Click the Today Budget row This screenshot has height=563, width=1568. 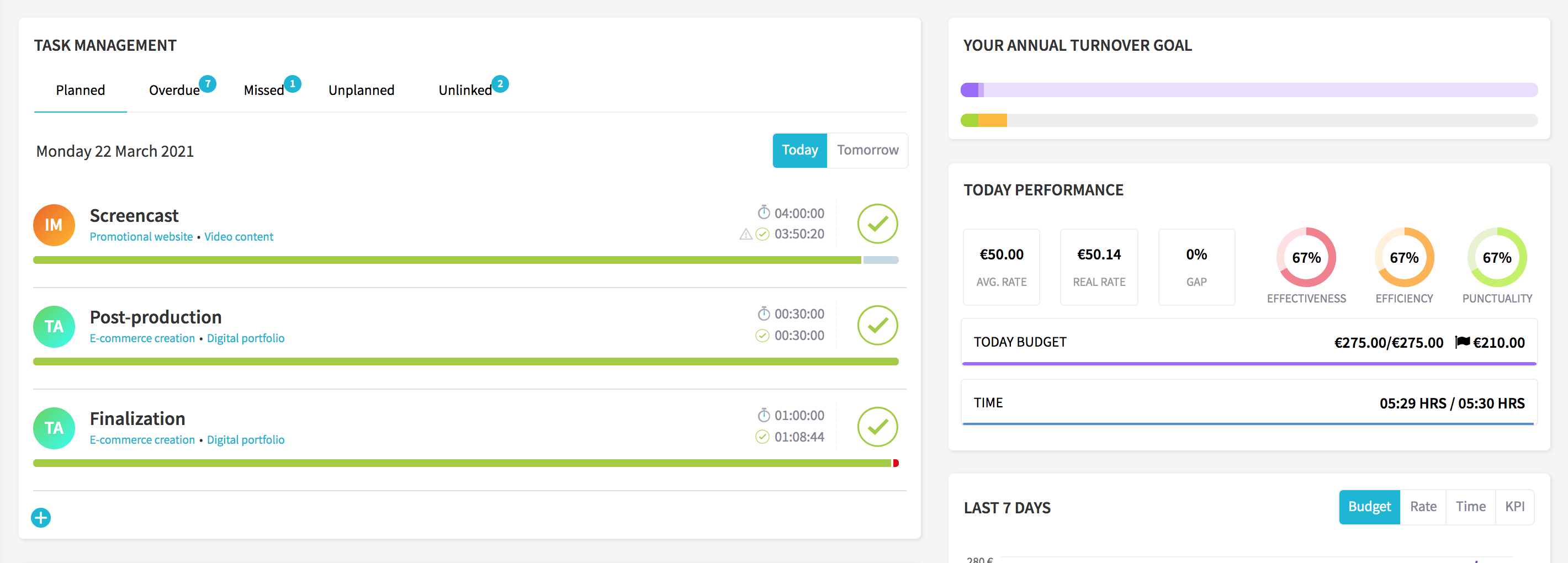pos(1249,342)
